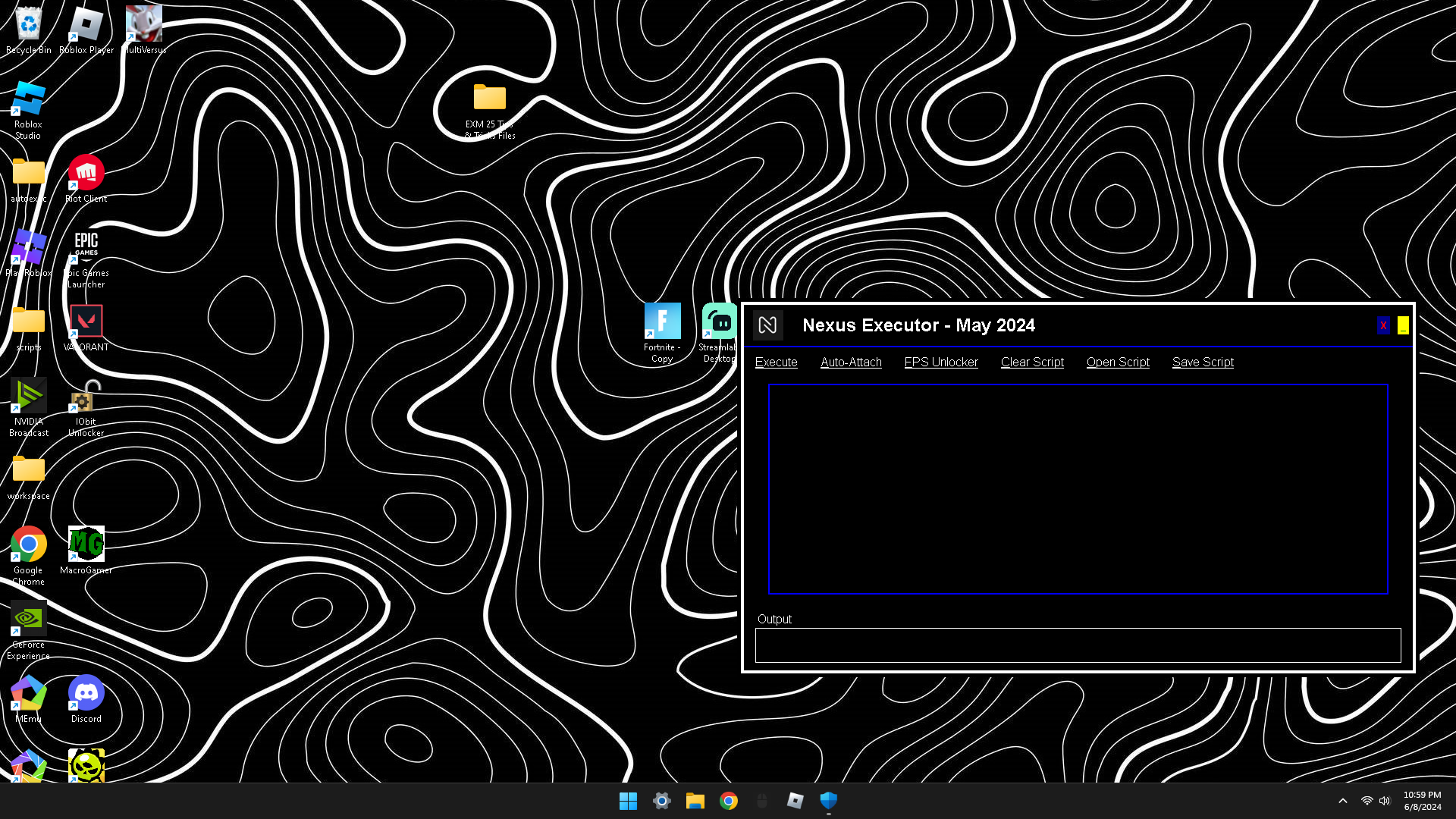Click the Nexus N logo icon
Screen dimensions: 1456x819
pyautogui.click(x=767, y=325)
